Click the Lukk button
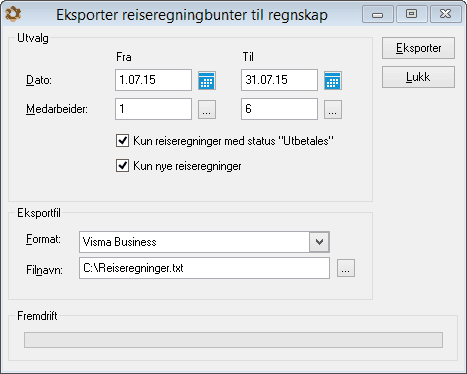467x374 pixels. pos(418,77)
